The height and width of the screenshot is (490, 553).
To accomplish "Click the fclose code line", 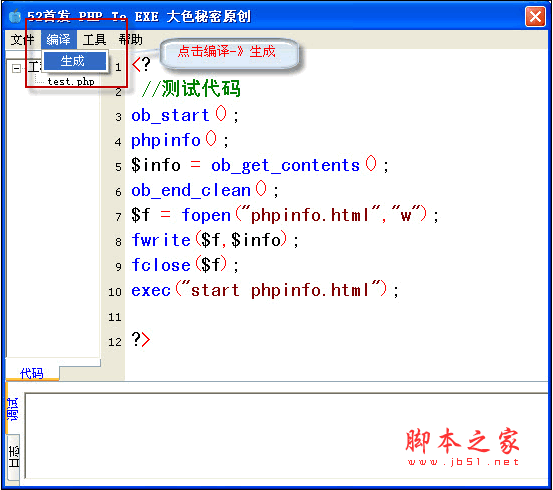I will [185, 265].
